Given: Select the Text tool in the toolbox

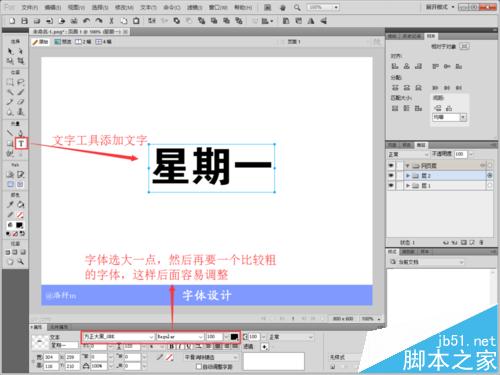Looking at the screenshot, I should (21, 144).
